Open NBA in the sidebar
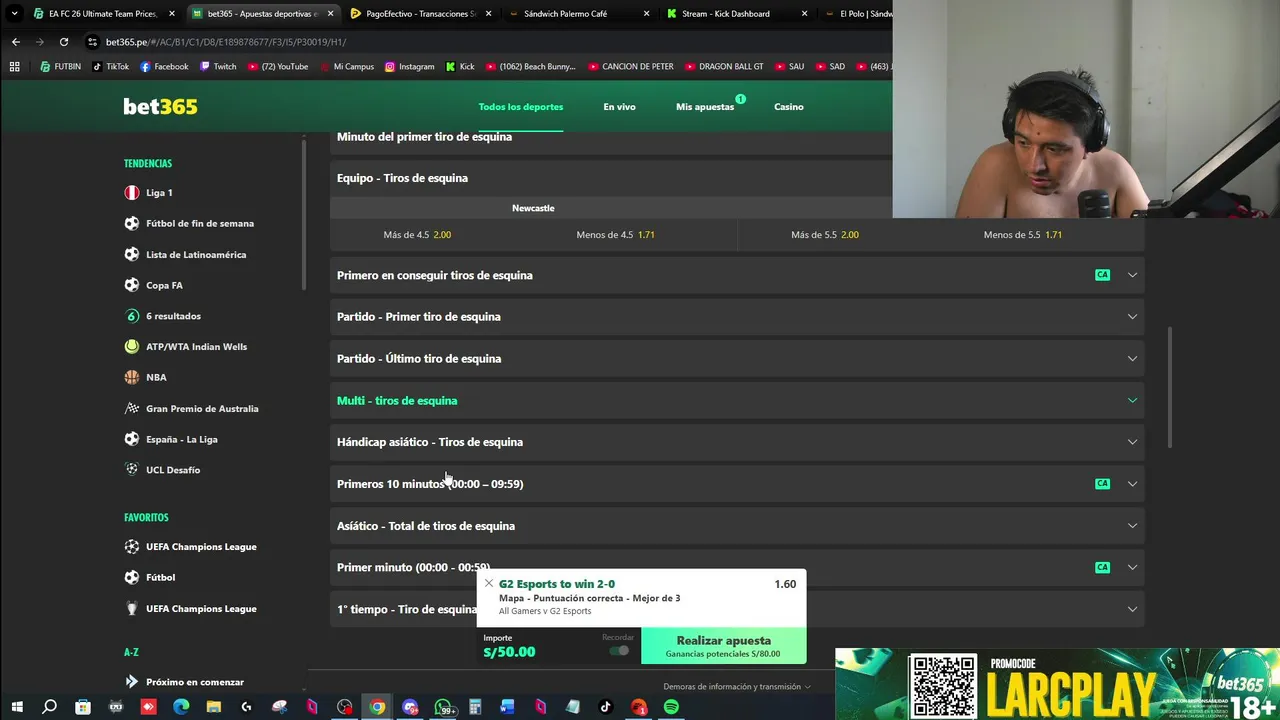Viewport: 1280px width, 720px height. coord(156,377)
